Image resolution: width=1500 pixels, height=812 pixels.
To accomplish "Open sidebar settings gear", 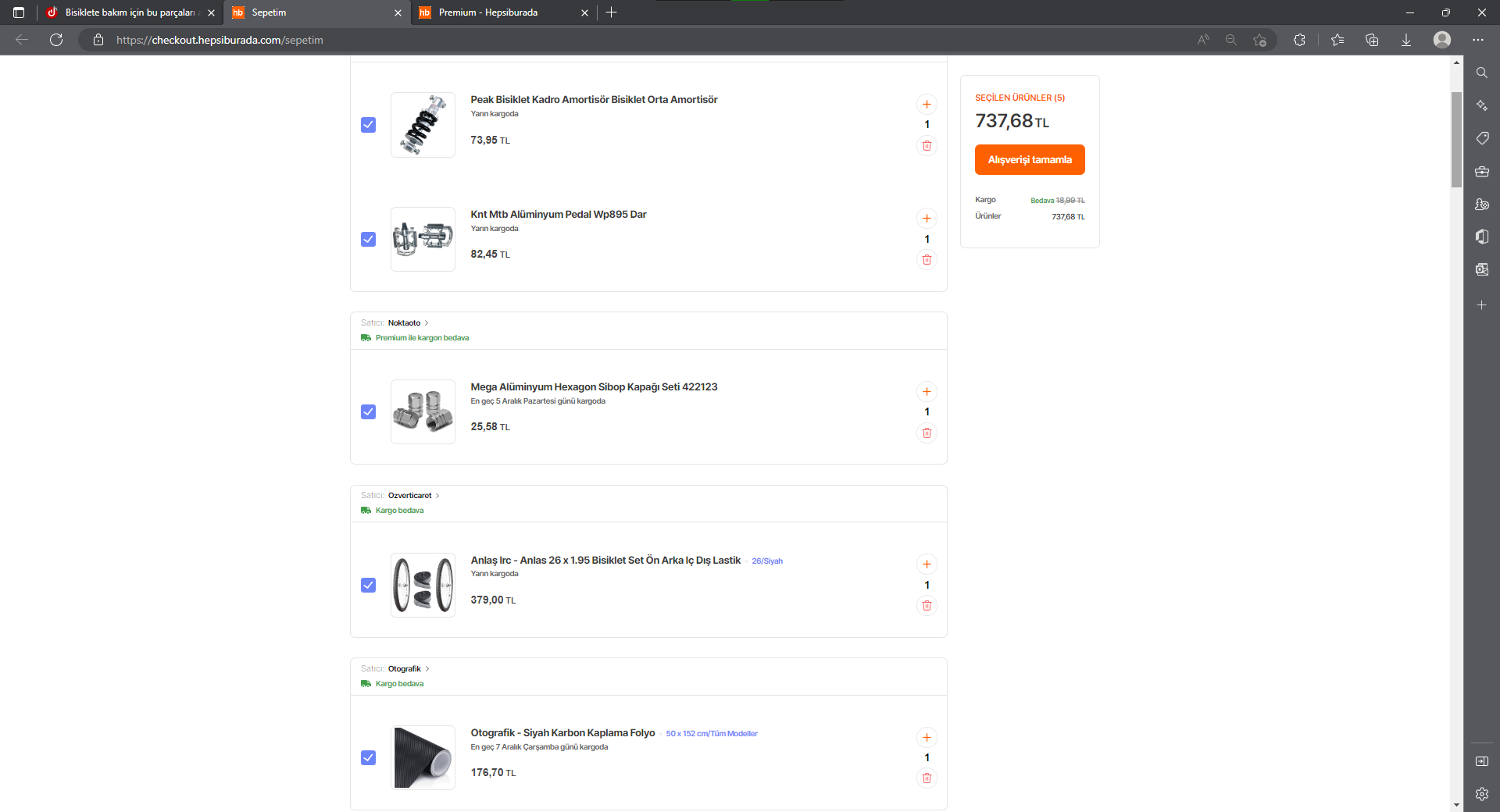I will [x=1482, y=794].
